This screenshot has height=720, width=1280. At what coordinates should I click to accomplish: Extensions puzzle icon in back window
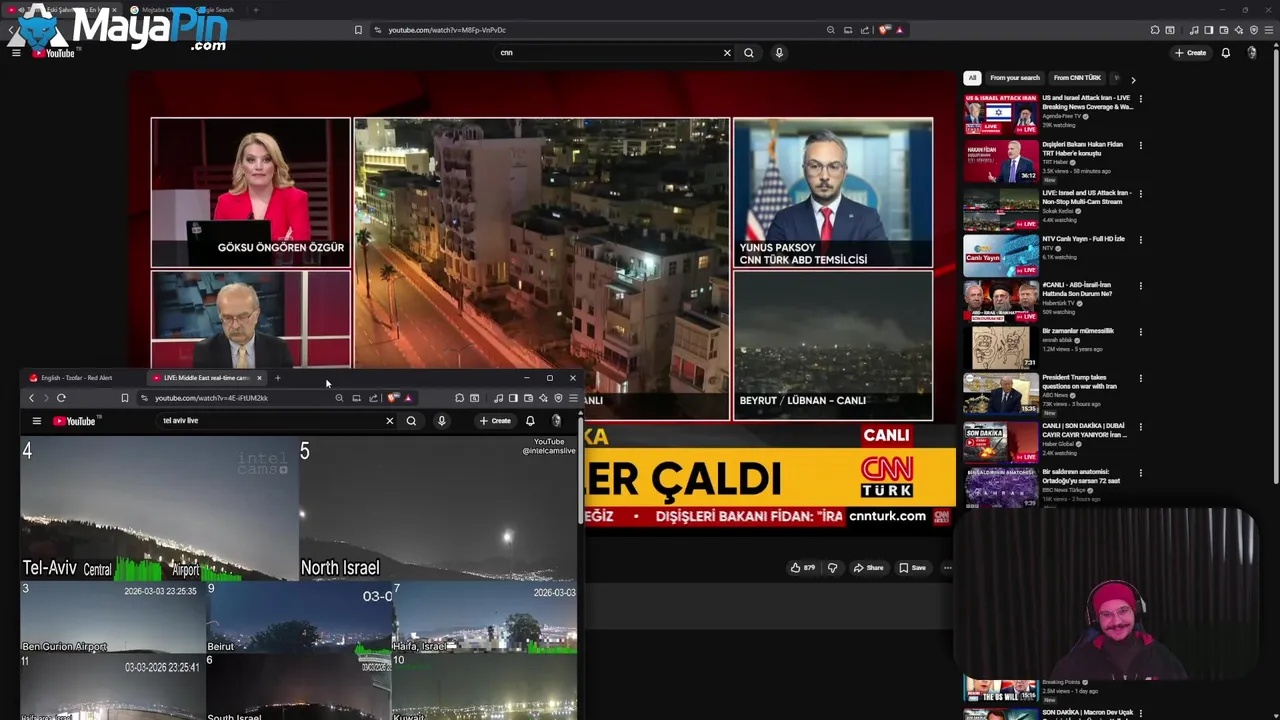(1155, 30)
